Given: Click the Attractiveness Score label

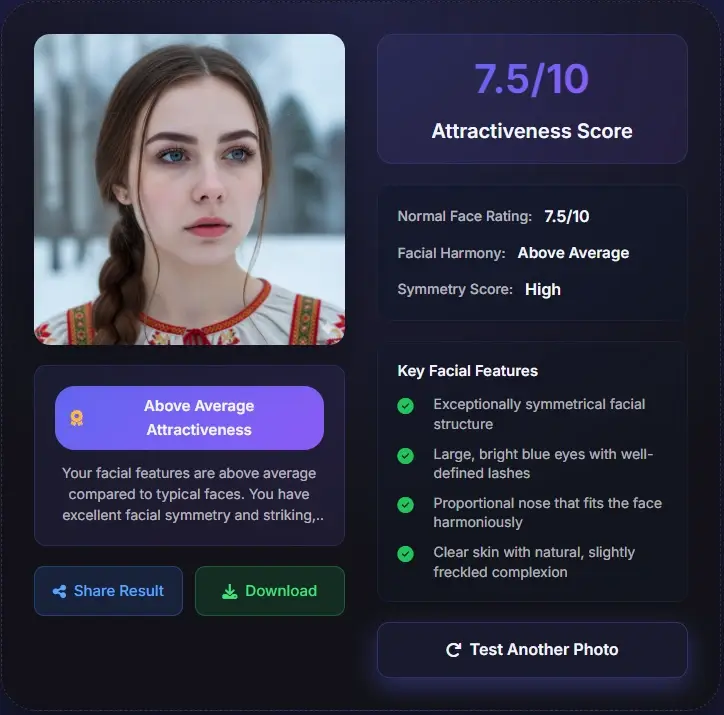Looking at the screenshot, I should (x=532, y=131).
